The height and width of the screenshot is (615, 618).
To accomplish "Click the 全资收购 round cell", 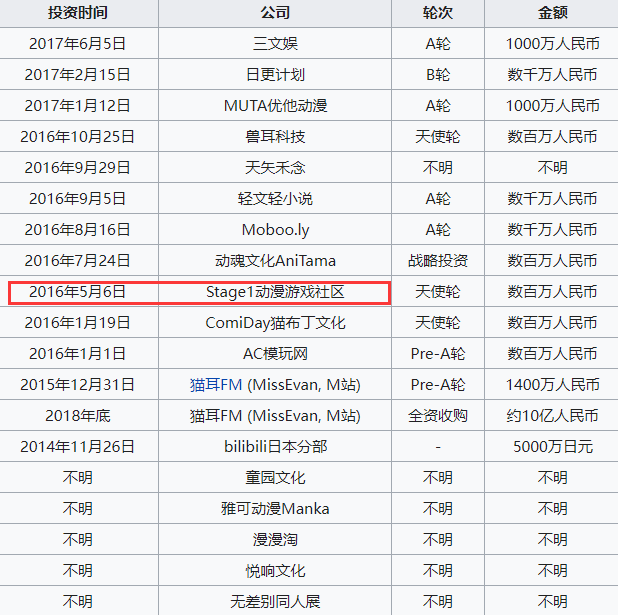I will (438, 416).
